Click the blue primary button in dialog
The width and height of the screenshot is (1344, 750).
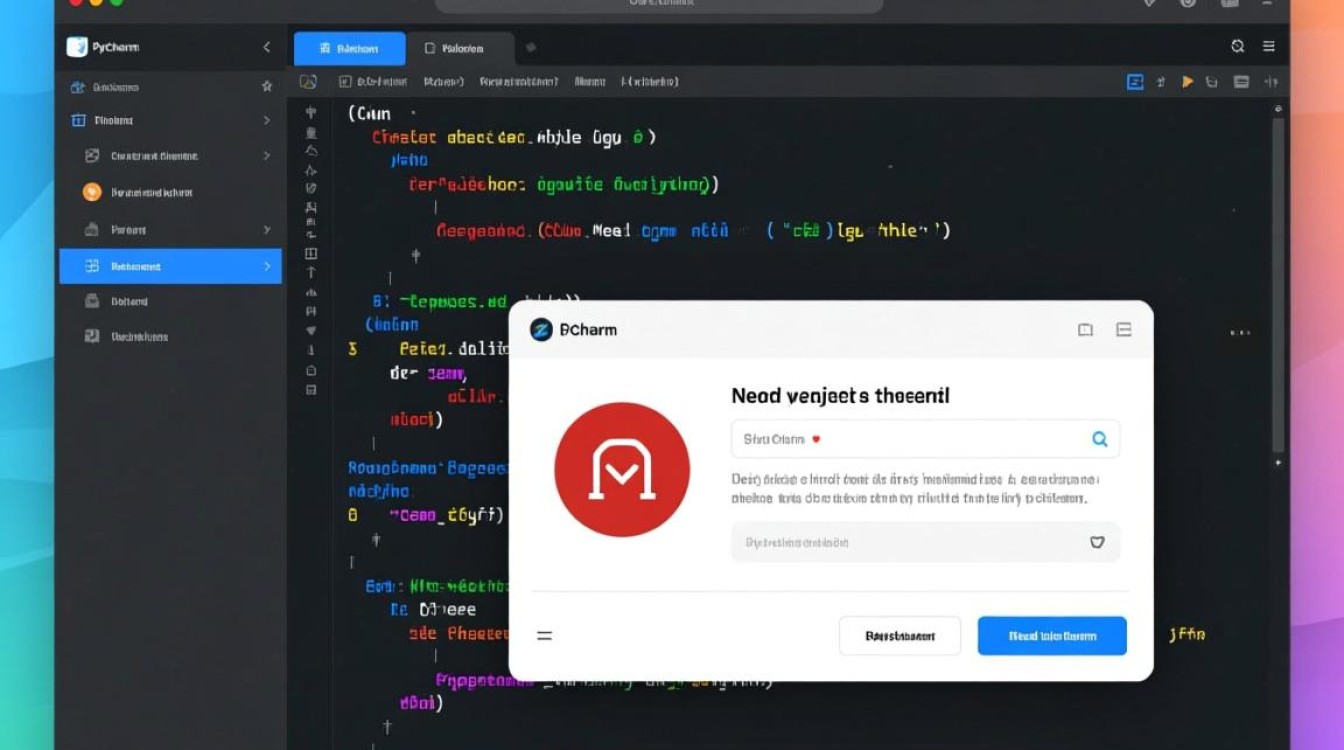point(1052,636)
